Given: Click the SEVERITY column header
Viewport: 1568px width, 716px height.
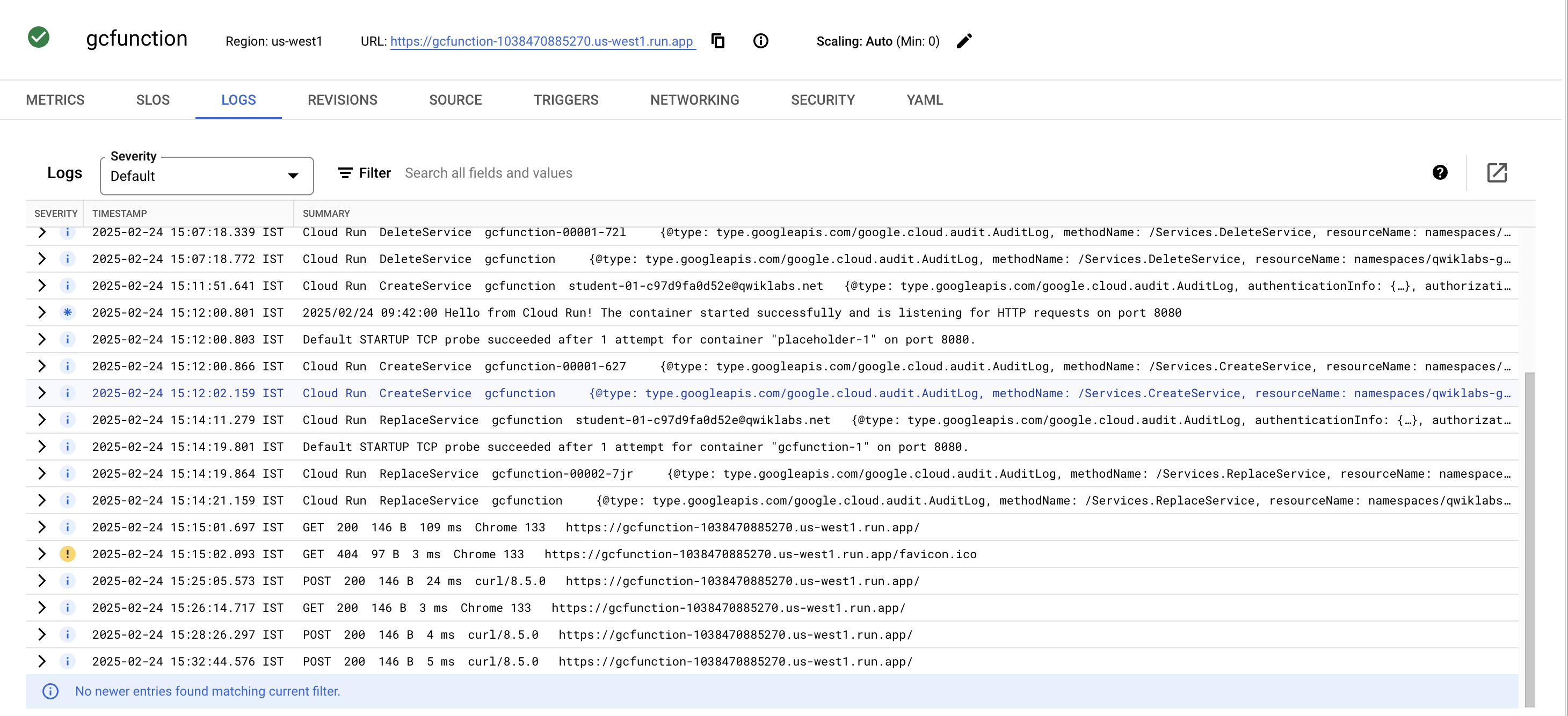Looking at the screenshot, I should [56, 214].
